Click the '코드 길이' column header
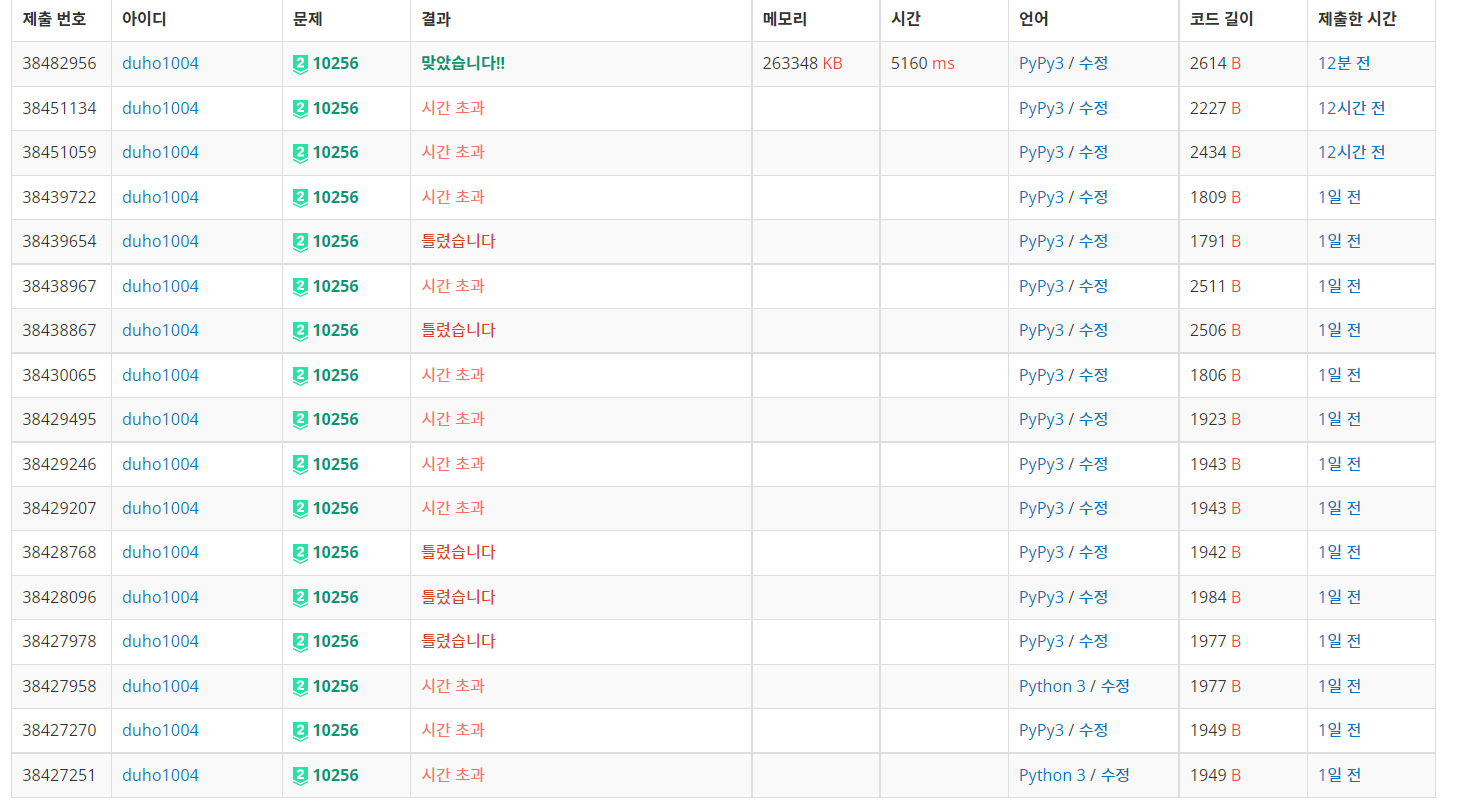1475x810 pixels. tap(1221, 19)
